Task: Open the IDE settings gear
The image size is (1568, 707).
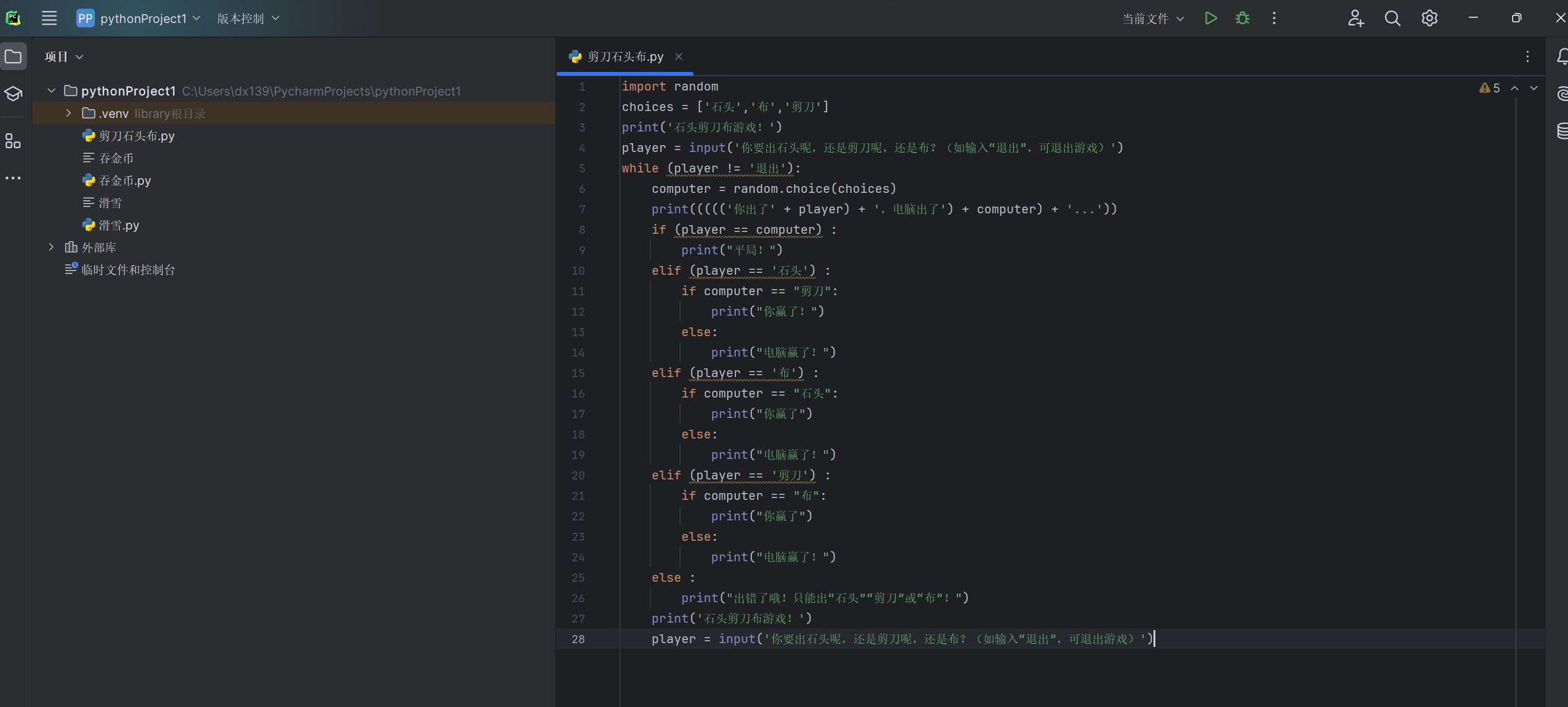Action: click(x=1430, y=18)
